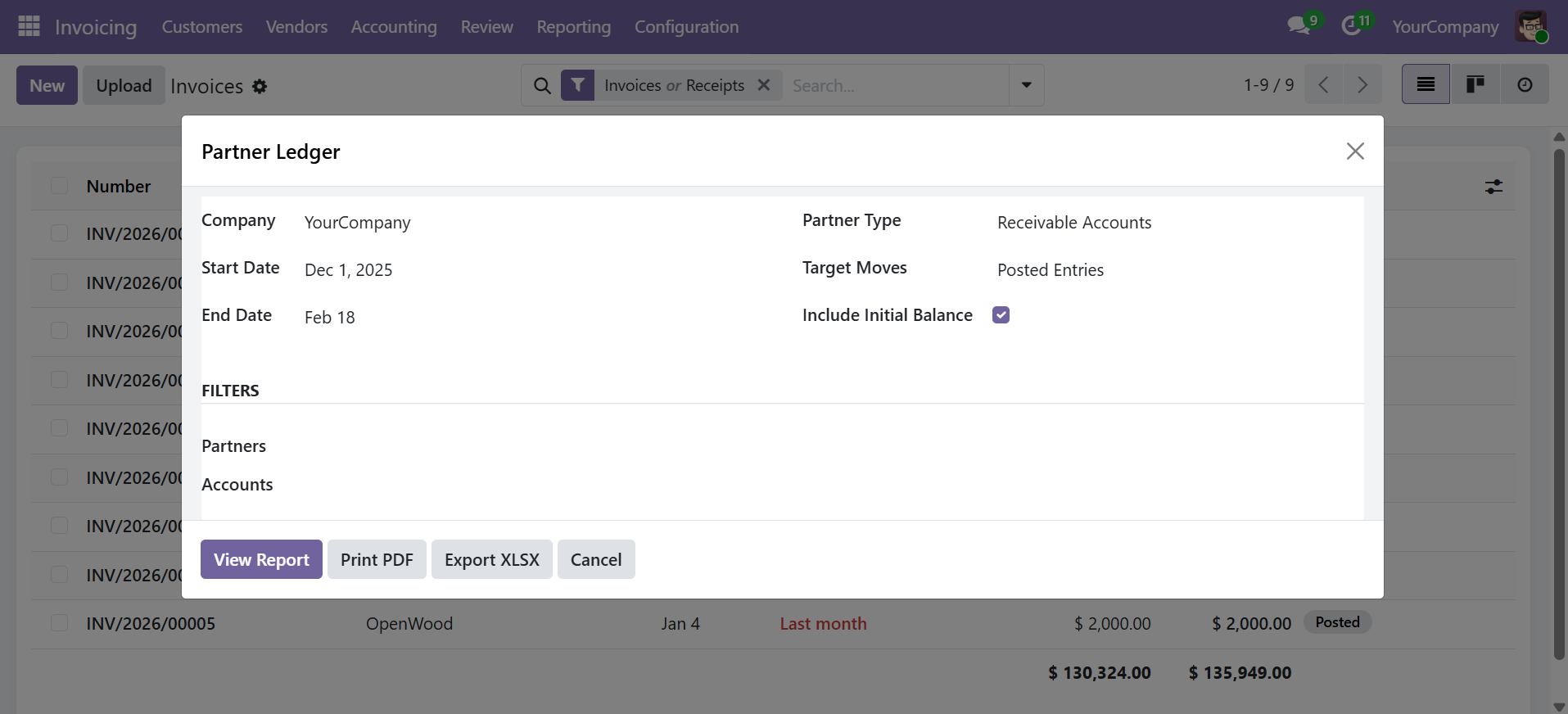Open the messages conversation icon

1299,26
